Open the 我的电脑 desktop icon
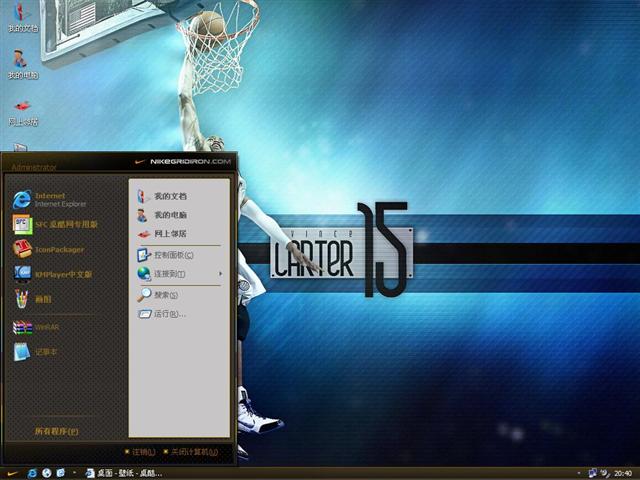 (22, 64)
